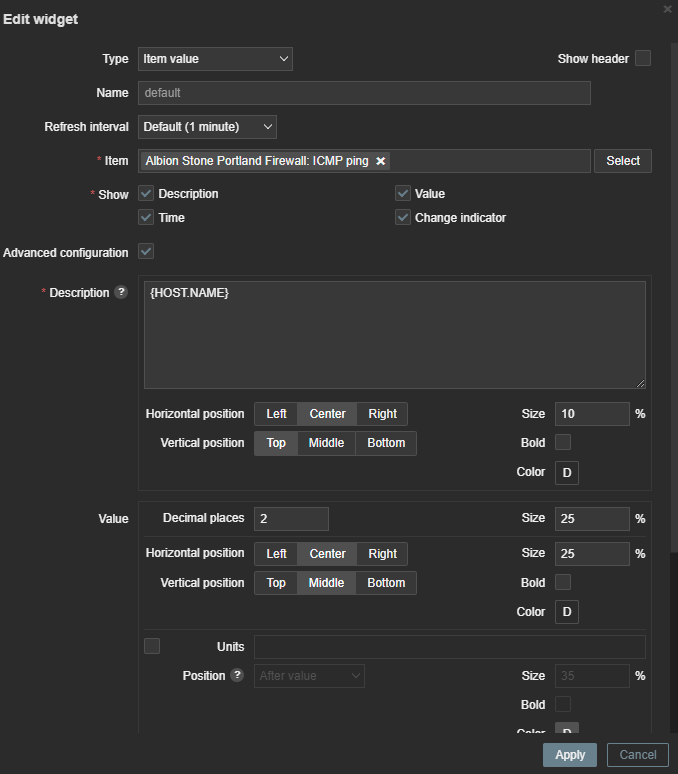Screen dimensions: 678x774
Task: Open the units Position dropdown
Action: (310, 676)
